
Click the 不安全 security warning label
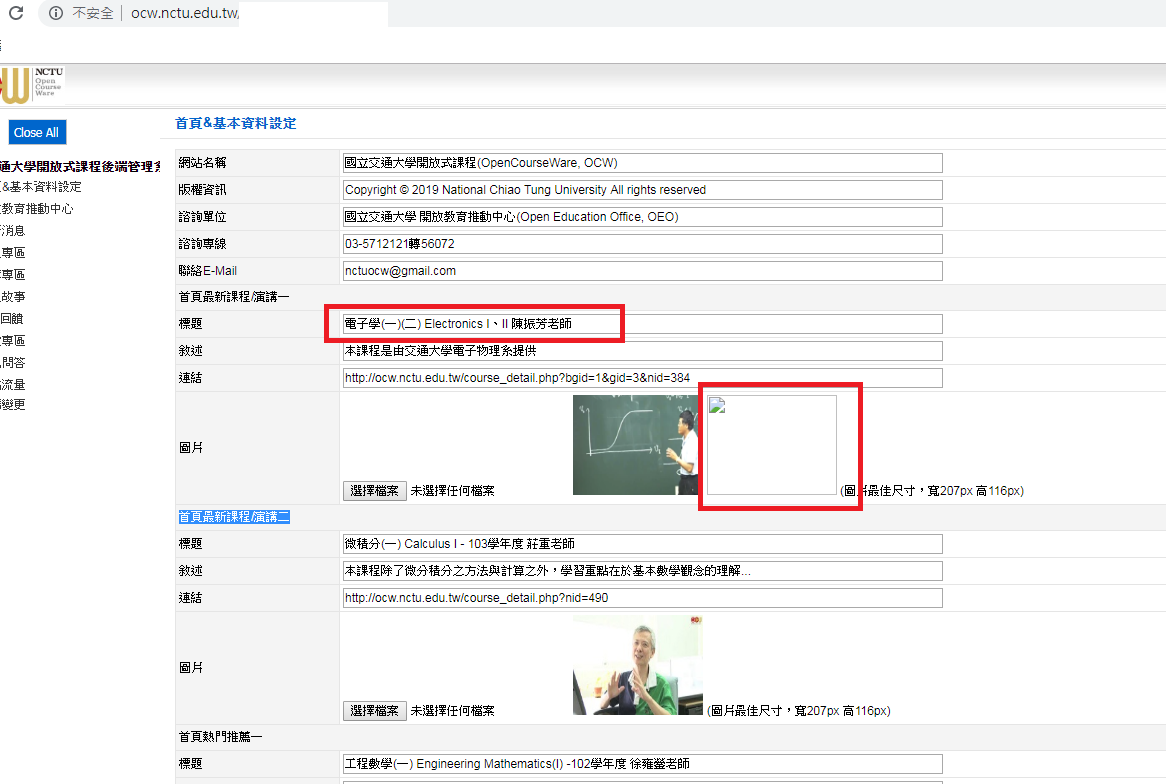(x=92, y=13)
